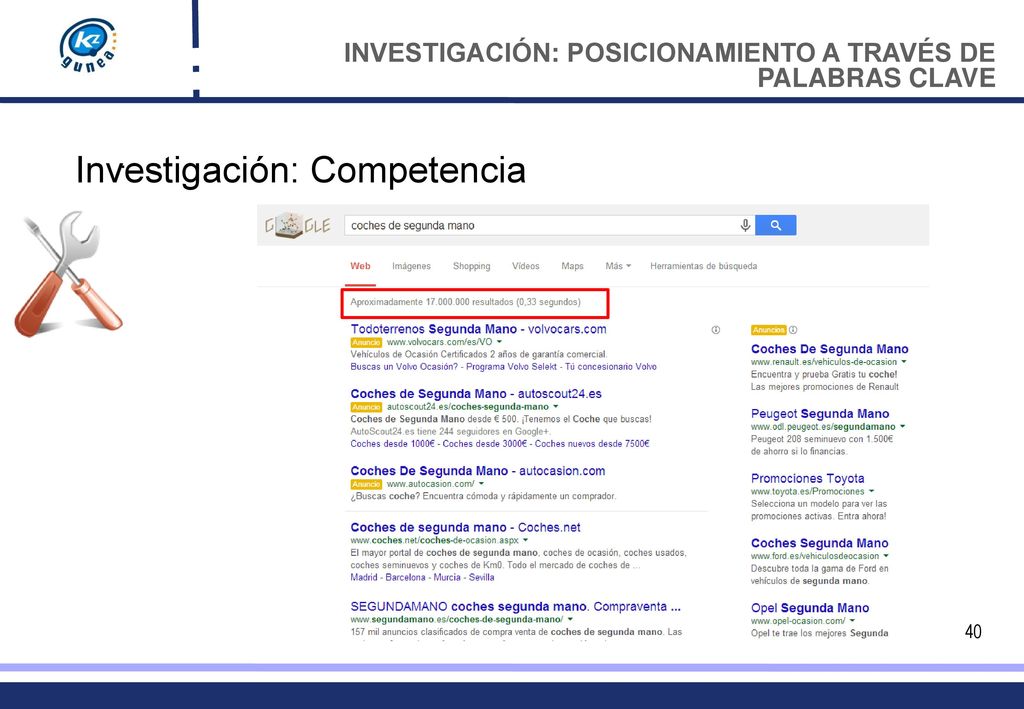Click 'Investigación: Competencia' heading
The height and width of the screenshot is (709, 1024).
click(x=300, y=170)
